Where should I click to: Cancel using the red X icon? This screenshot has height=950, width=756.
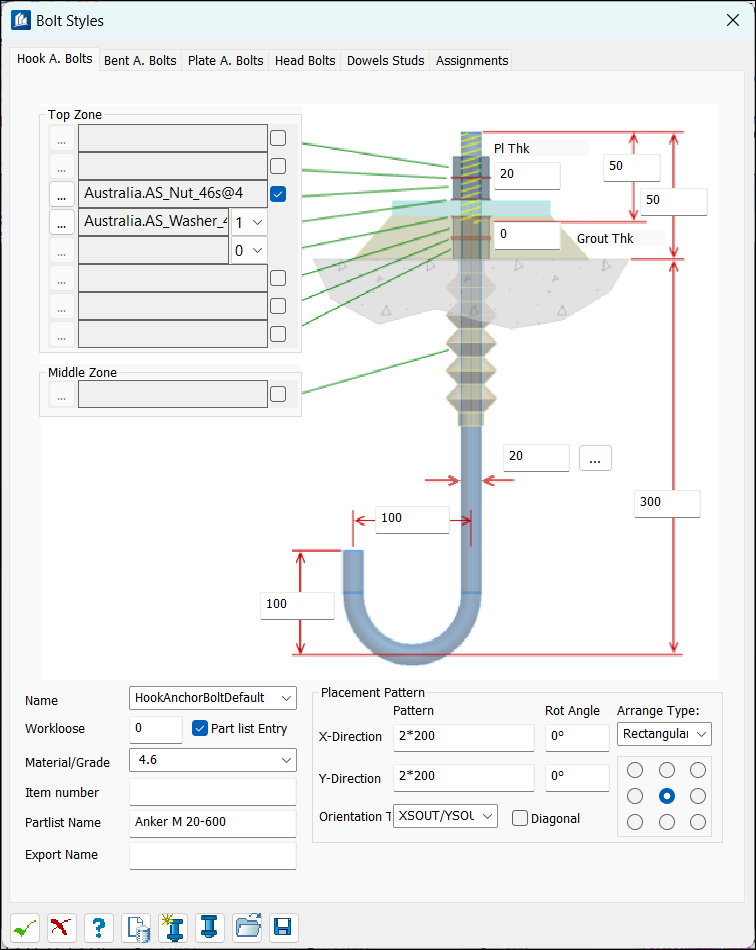pyautogui.click(x=62, y=927)
